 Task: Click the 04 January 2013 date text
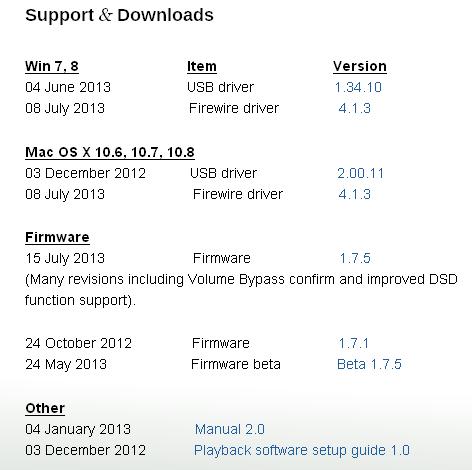click(x=78, y=429)
